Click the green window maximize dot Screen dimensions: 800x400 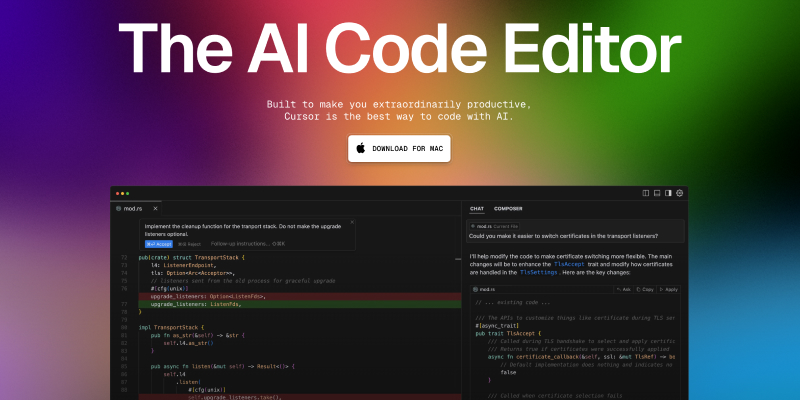click(128, 193)
